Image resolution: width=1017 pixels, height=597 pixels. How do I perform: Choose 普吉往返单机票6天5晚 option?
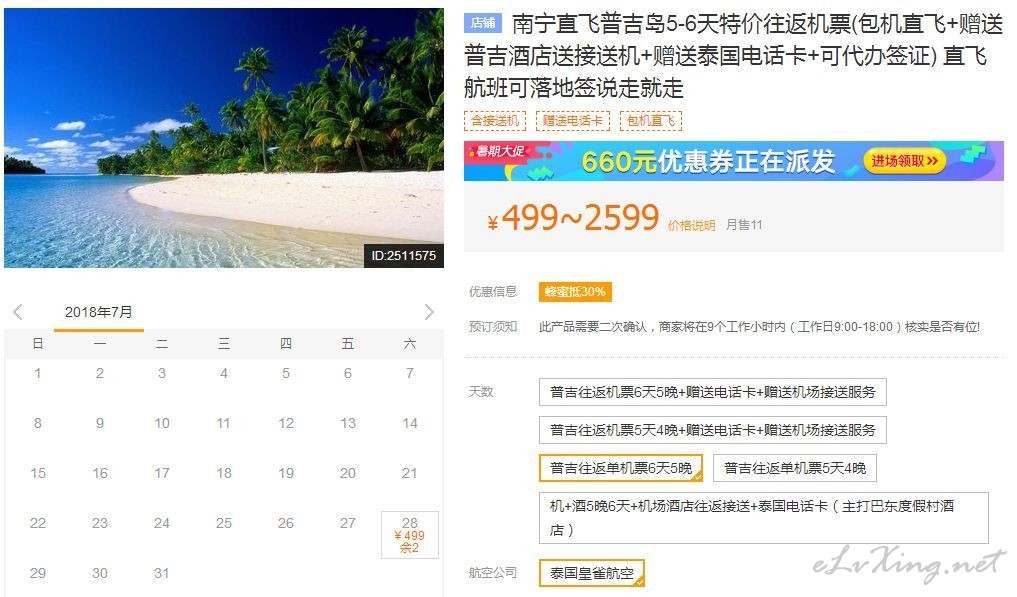coord(621,468)
